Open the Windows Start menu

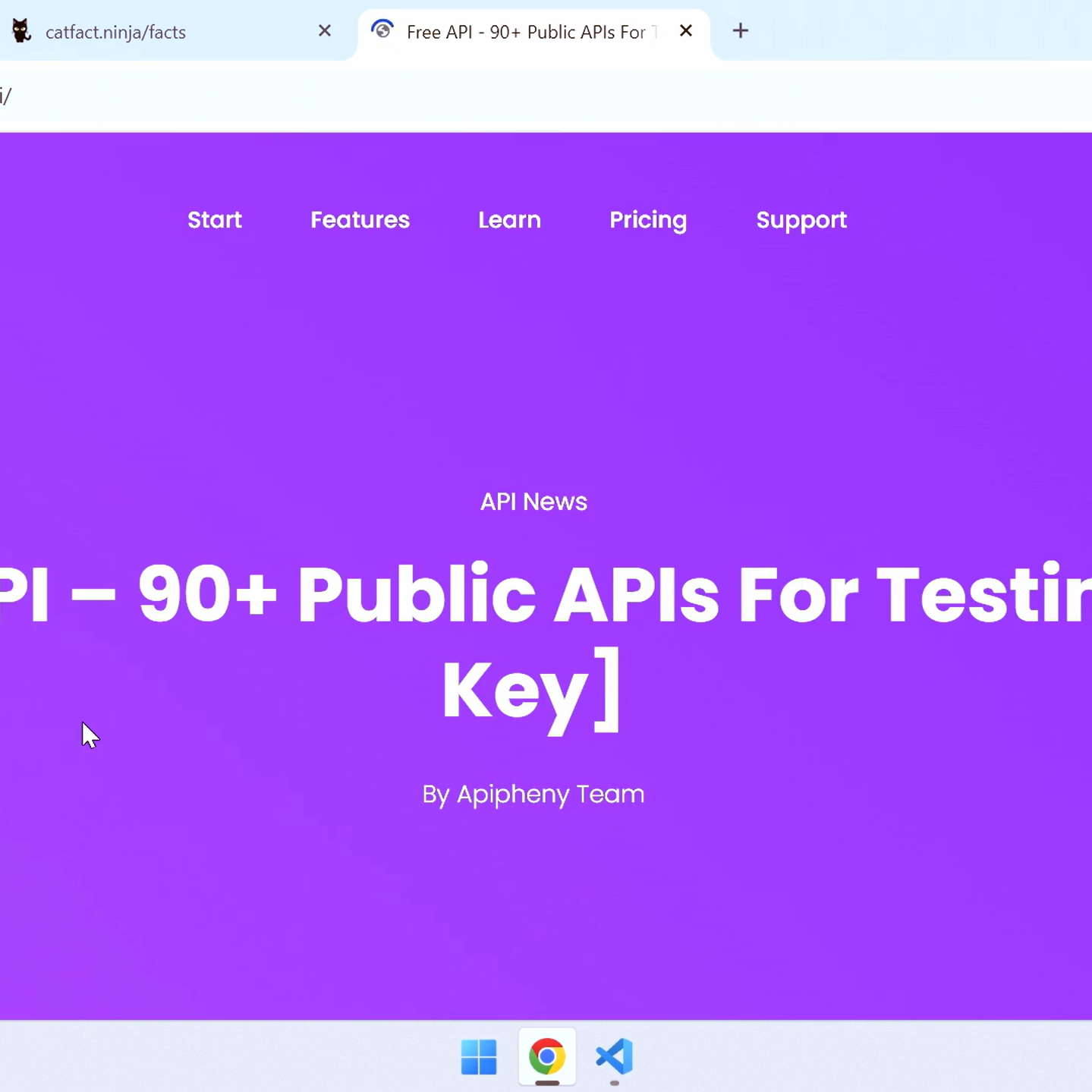pyautogui.click(x=479, y=1056)
